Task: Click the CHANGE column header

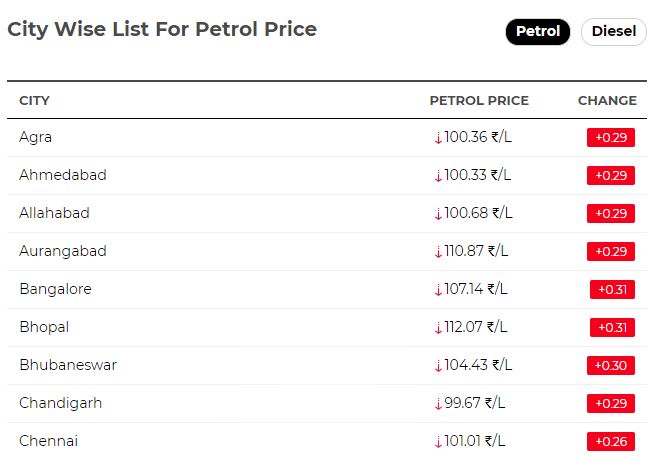Action: pos(607,100)
